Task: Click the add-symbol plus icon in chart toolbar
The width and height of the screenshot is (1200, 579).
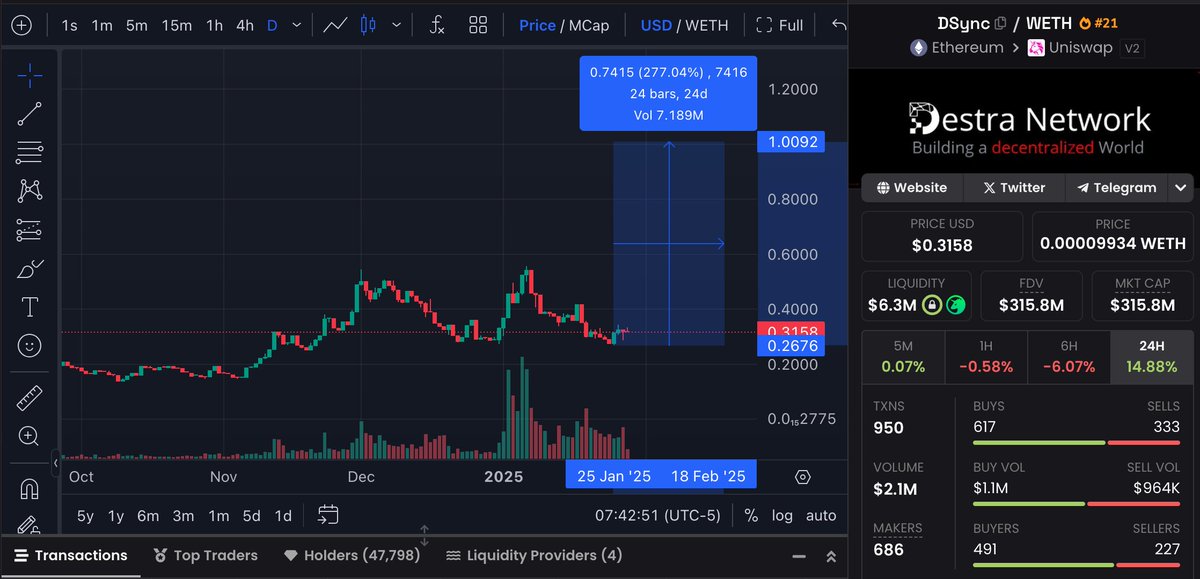Action: click(22, 25)
